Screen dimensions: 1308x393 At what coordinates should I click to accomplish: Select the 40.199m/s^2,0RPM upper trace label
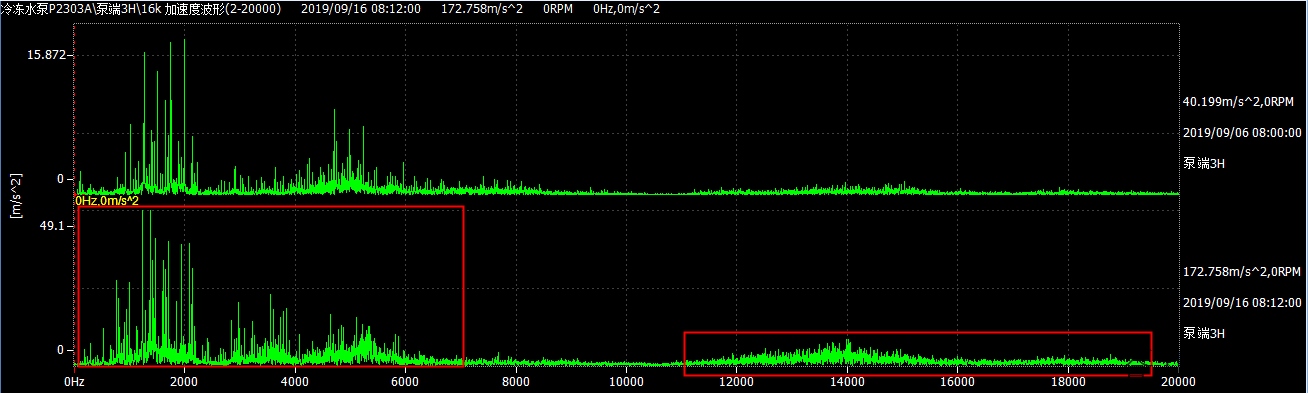[1240, 102]
